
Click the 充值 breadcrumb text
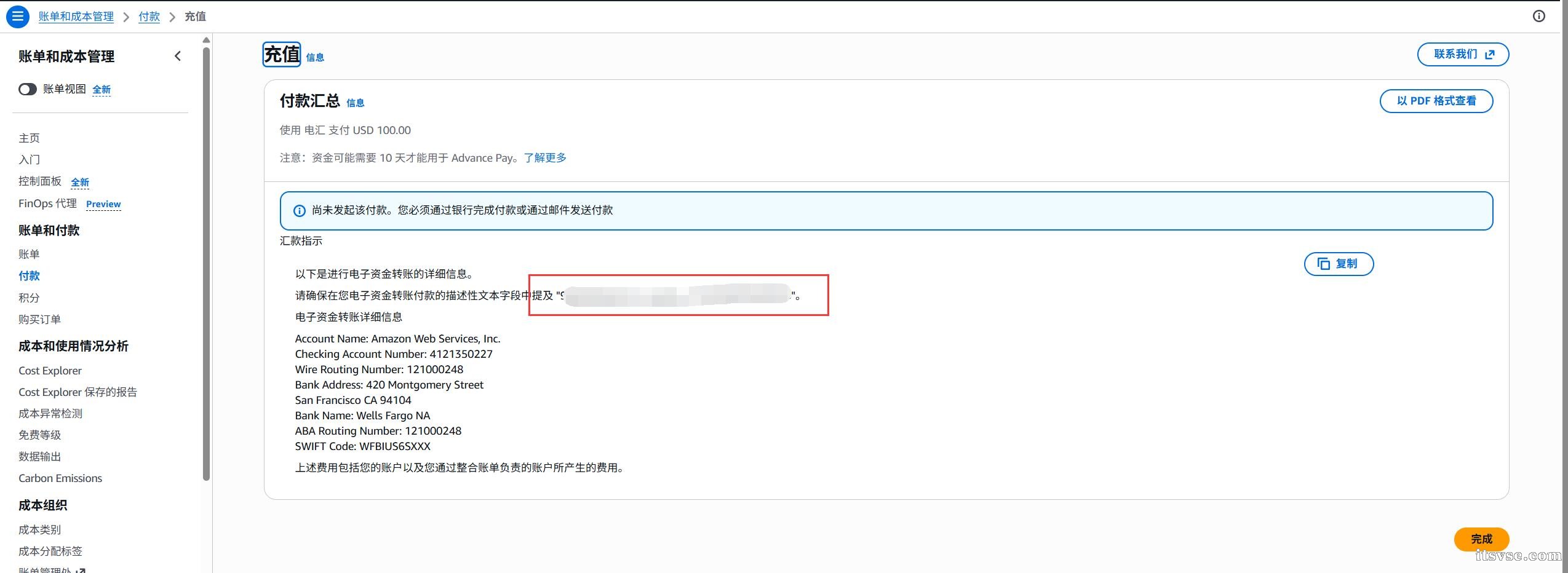(195, 17)
